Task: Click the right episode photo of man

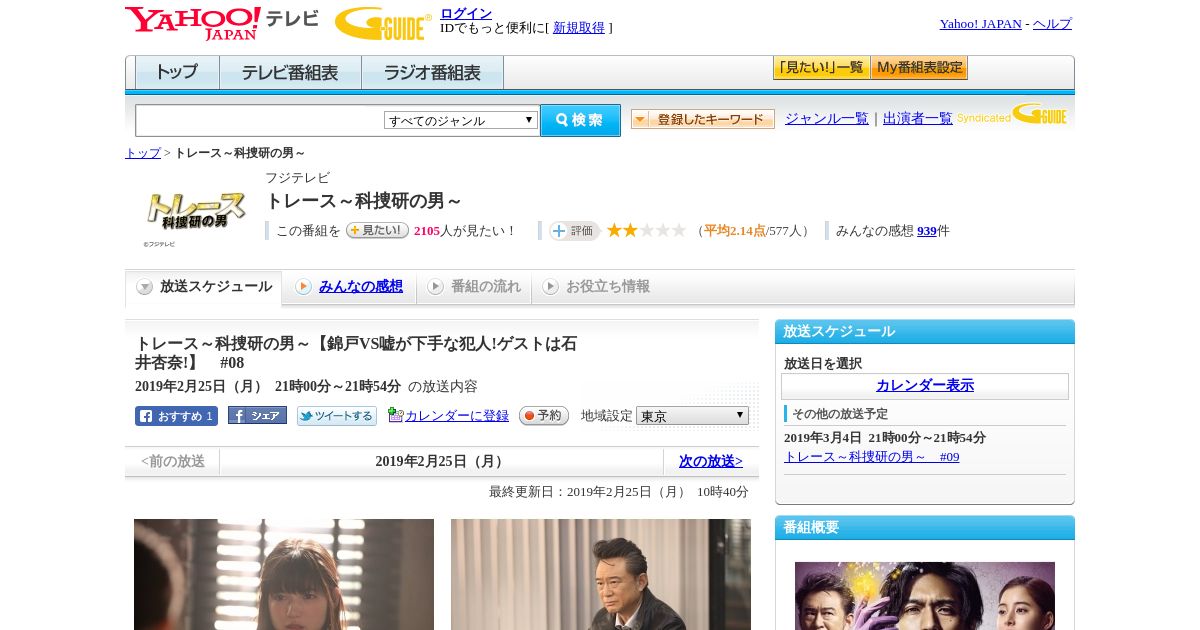Action: click(601, 574)
